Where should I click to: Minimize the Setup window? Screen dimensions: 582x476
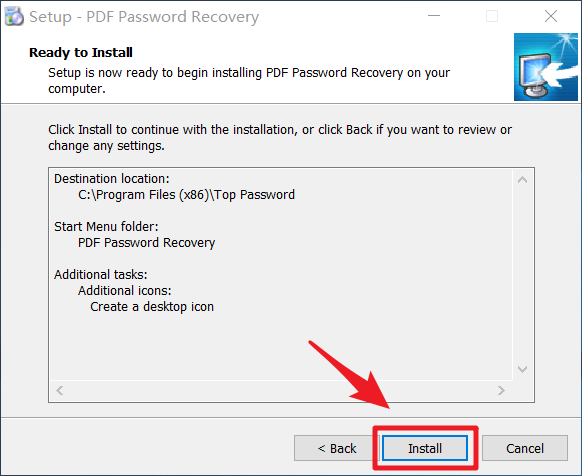(434, 16)
